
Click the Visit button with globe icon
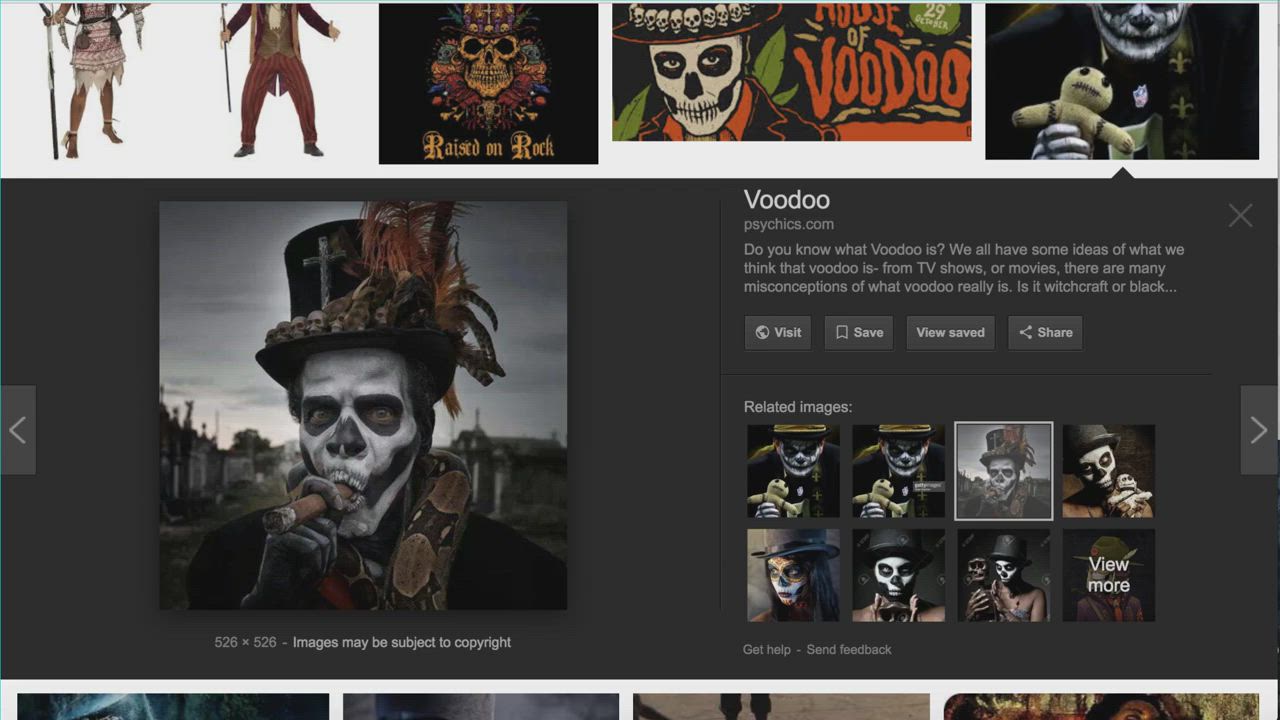(x=778, y=333)
